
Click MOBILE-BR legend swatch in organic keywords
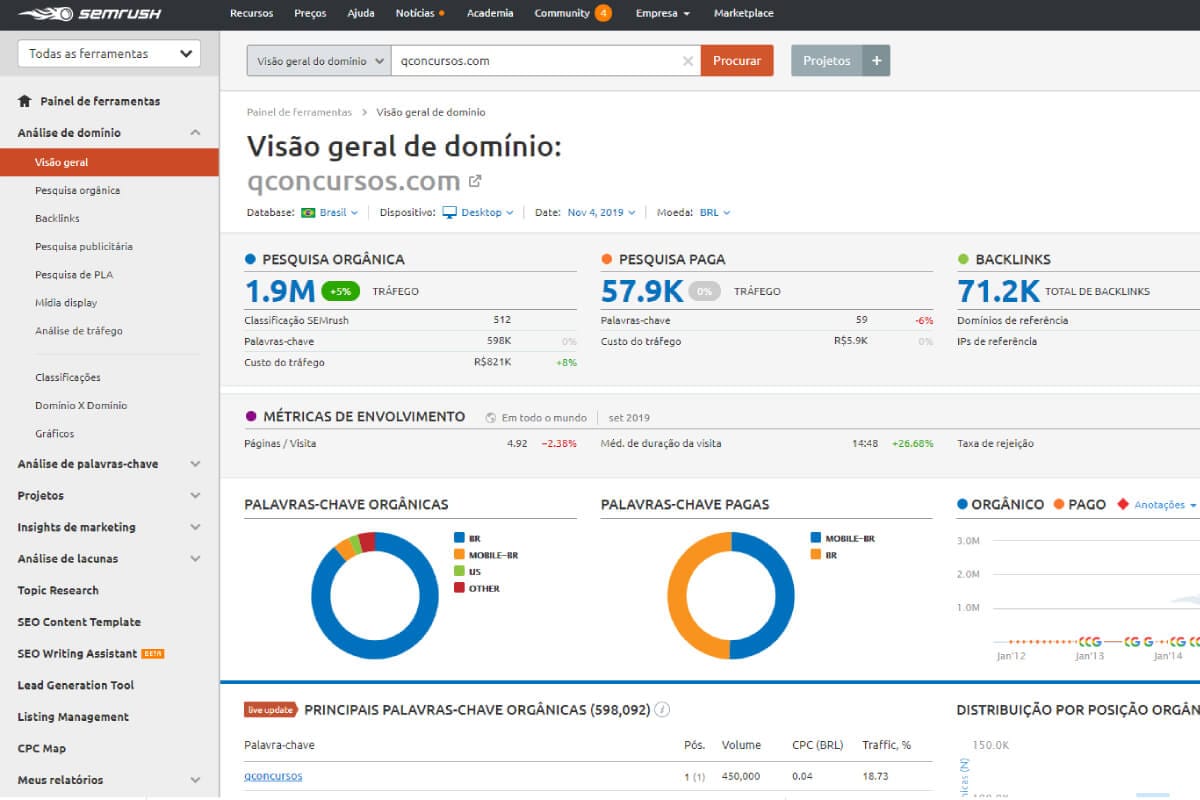tap(459, 555)
